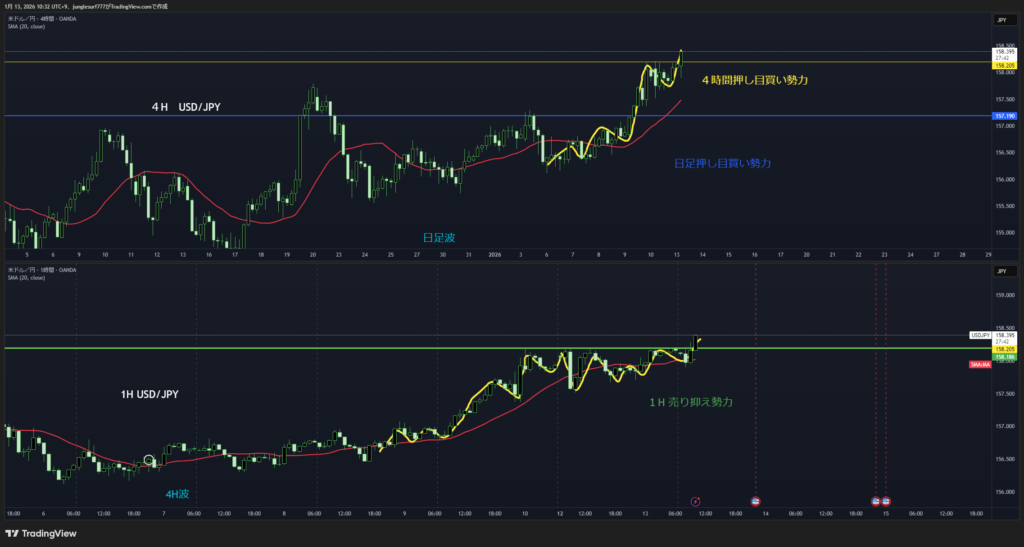
Task: Open the JPY currency selector on upper chart
Action: click(x=1001, y=20)
